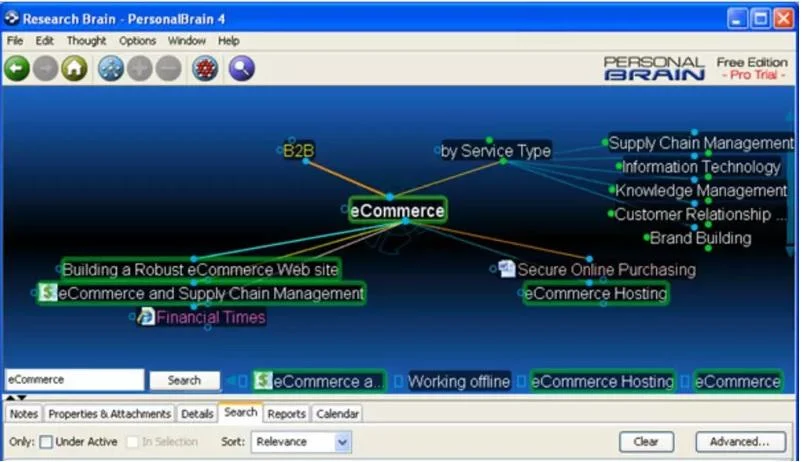Select the Supply Chain Management thought
The width and height of the screenshot is (802, 462).
pos(701,143)
